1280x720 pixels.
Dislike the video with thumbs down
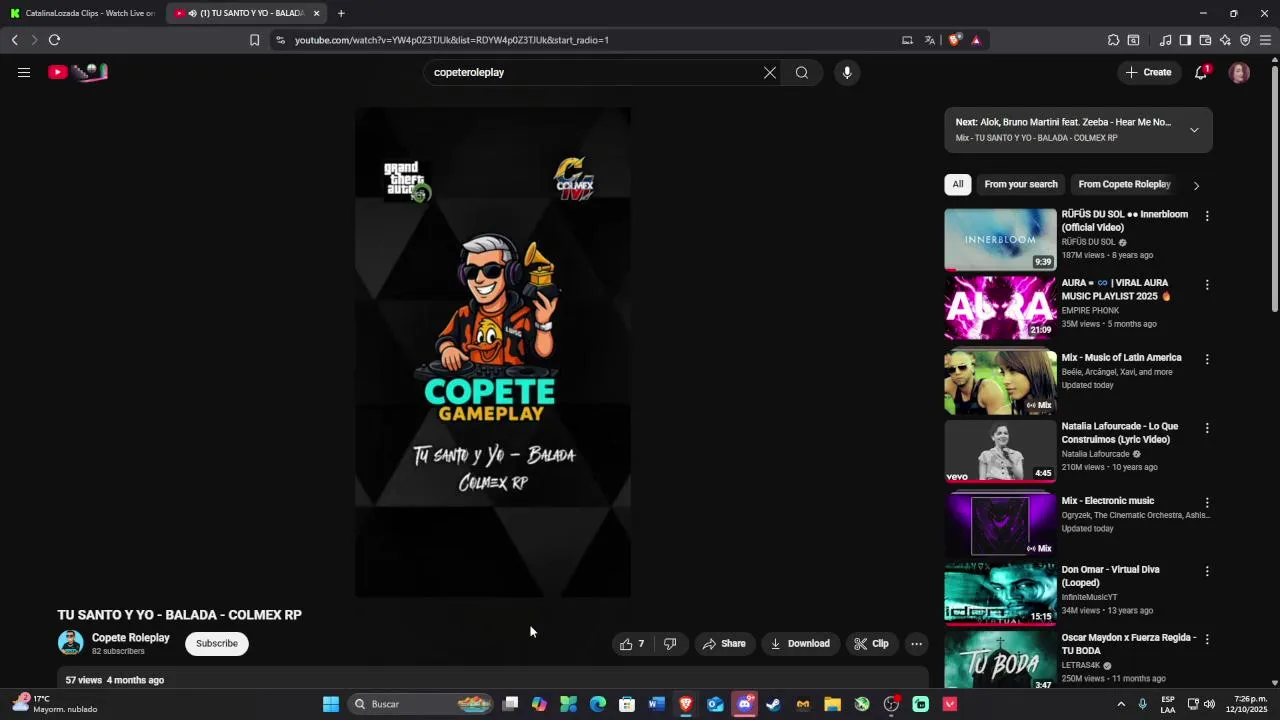[x=670, y=644]
